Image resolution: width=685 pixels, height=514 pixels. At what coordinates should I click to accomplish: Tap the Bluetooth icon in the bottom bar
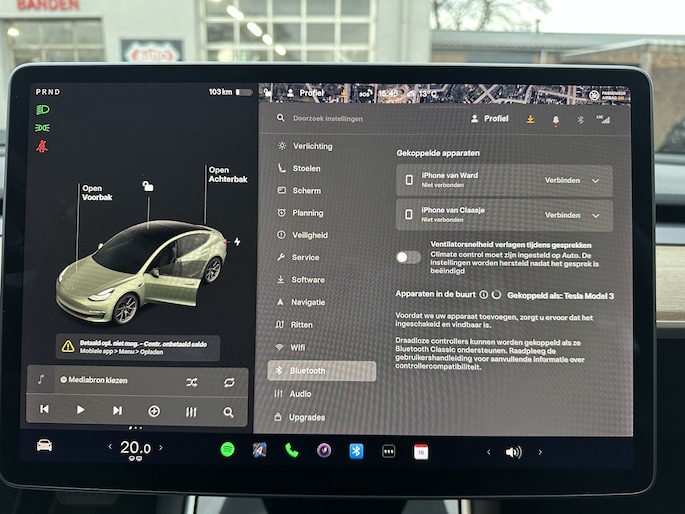click(356, 450)
